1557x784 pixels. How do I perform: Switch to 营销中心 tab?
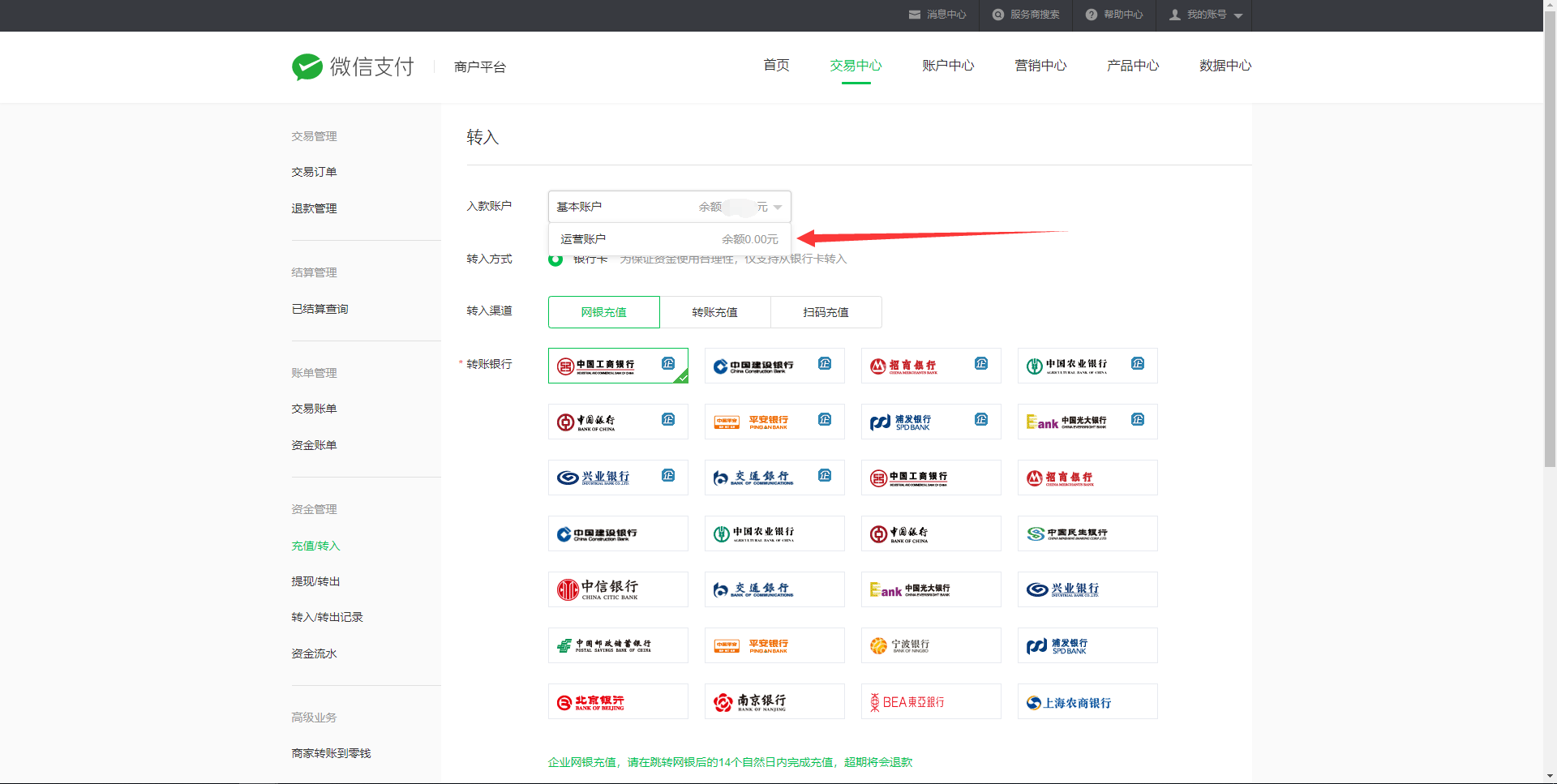1040,66
